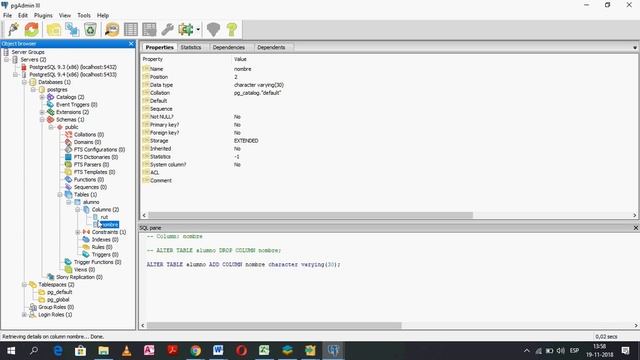Select Views (0) tree item
This screenshot has width=640, height=360.
[x=84, y=269]
